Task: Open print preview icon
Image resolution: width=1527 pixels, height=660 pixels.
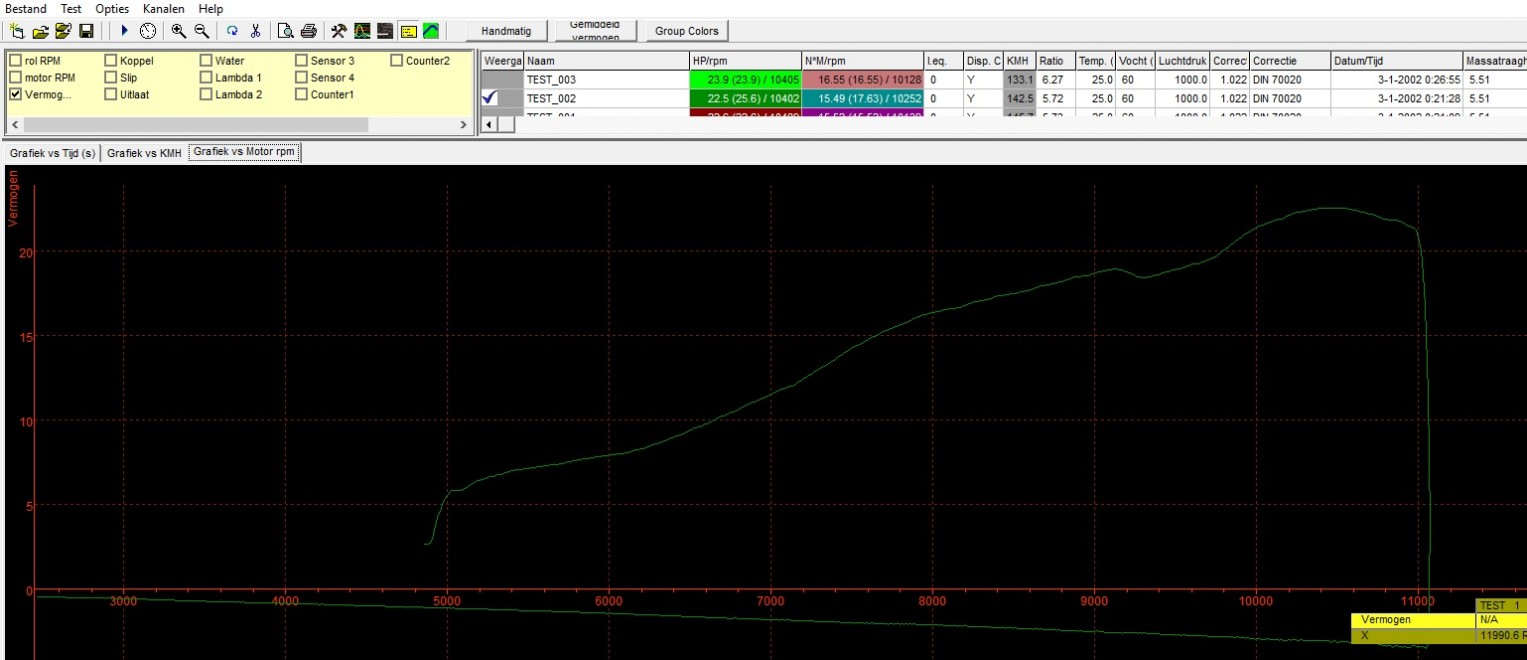Action: 286,31
